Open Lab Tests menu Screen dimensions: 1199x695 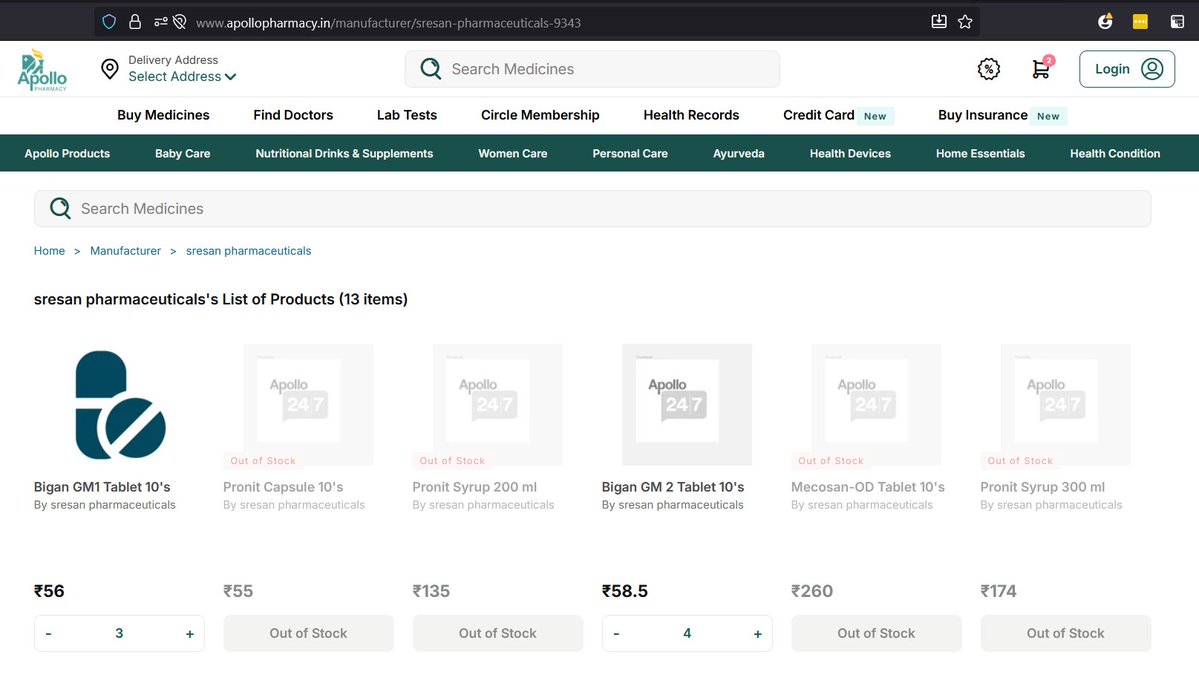(x=407, y=115)
